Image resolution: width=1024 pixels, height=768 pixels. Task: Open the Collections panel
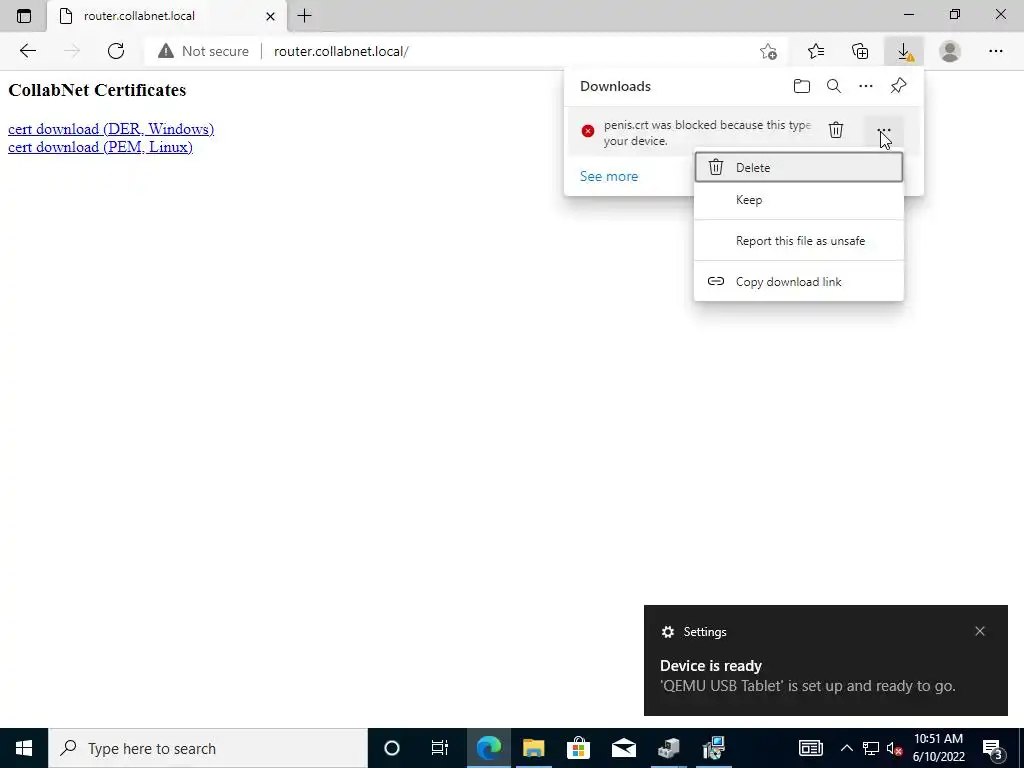pyautogui.click(x=860, y=51)
